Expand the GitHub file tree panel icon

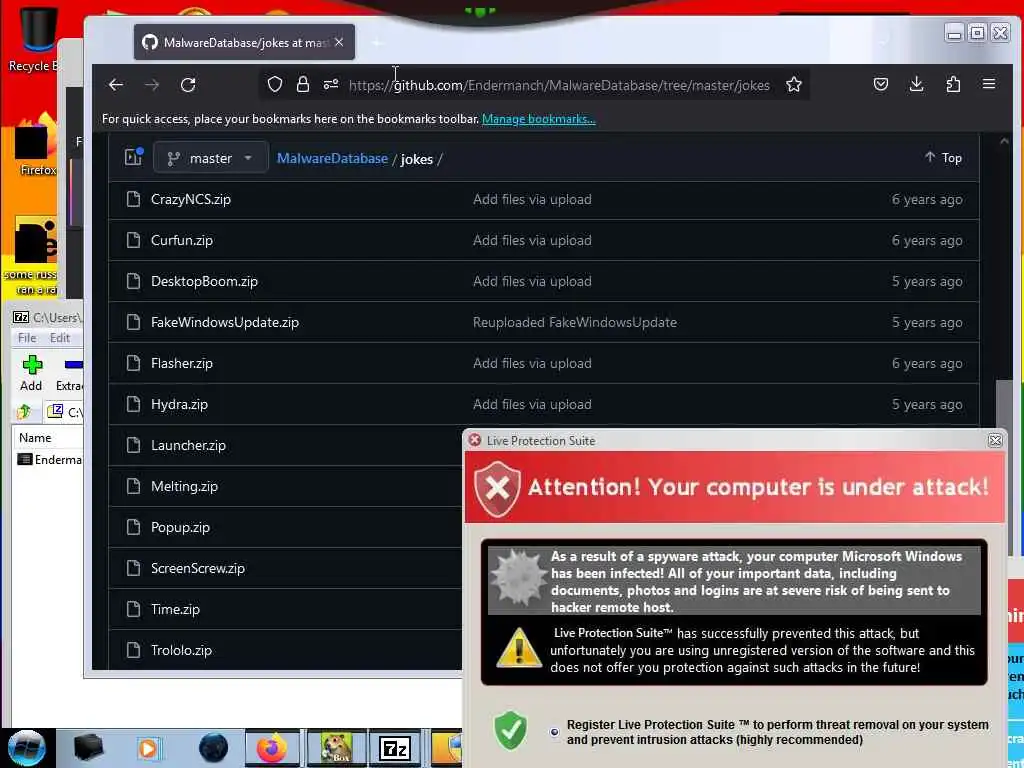point(134,157)
